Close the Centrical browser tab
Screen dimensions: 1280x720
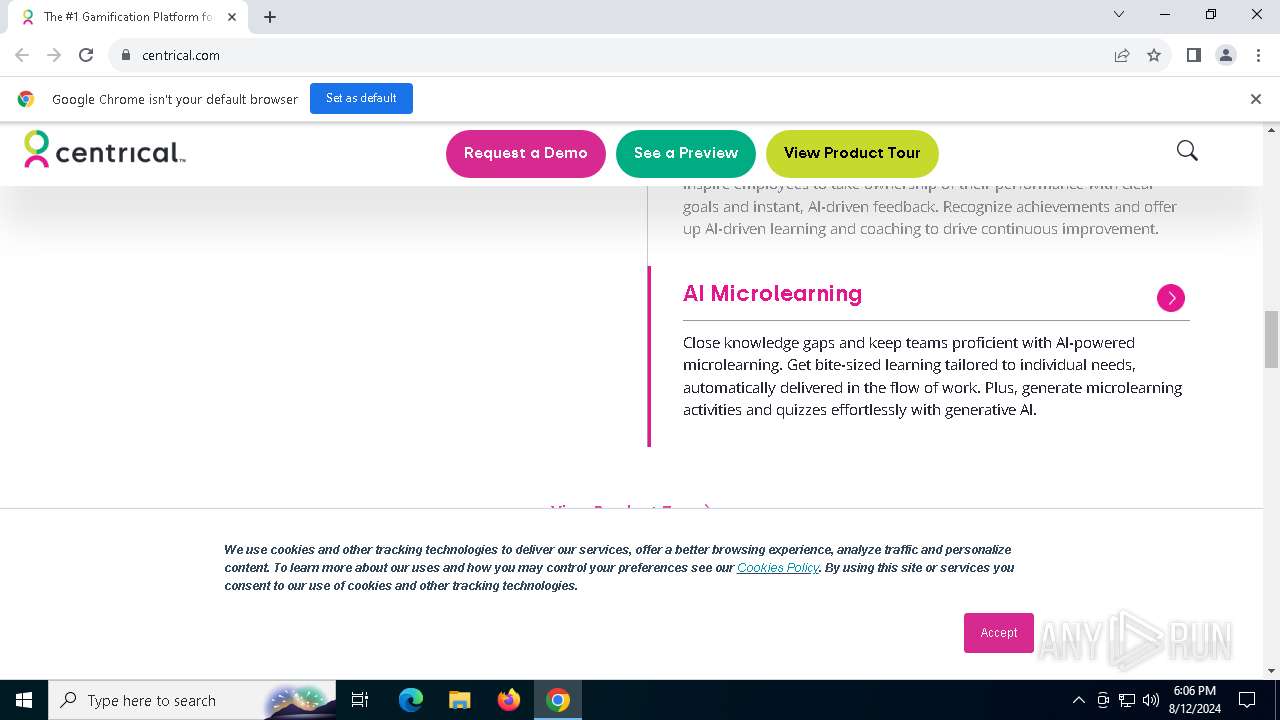(231, 16)
